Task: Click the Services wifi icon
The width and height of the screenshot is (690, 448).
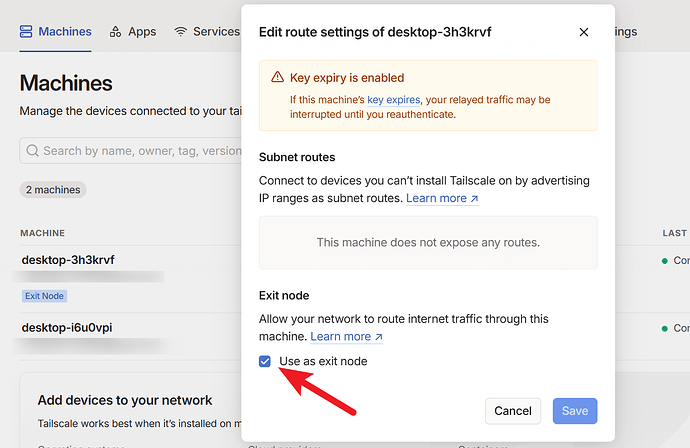Action: click(x=180, y=32)
